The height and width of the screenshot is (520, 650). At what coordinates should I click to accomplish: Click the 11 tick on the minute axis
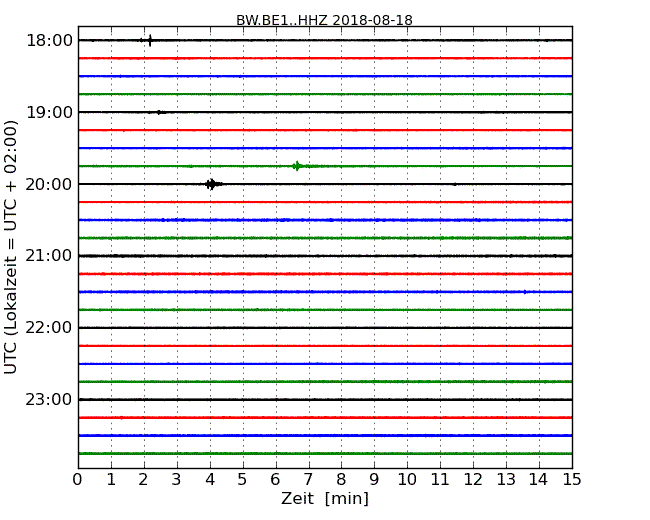tap(440, 480)
